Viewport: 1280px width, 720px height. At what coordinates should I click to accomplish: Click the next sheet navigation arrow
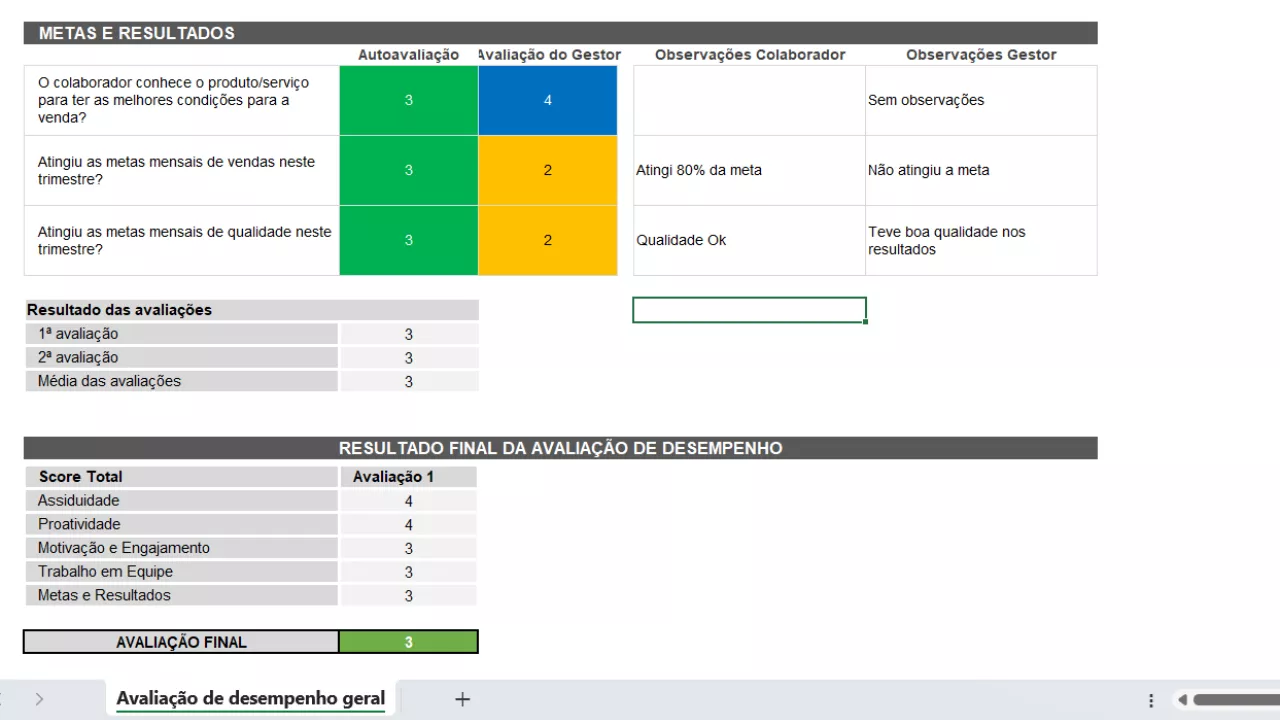click(39, 699)
